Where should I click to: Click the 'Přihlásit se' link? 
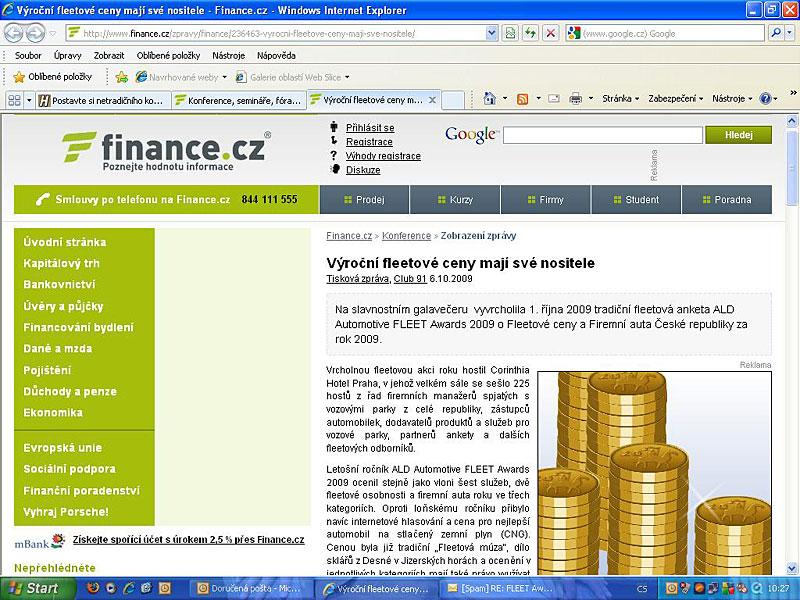(x=370, y=128)
